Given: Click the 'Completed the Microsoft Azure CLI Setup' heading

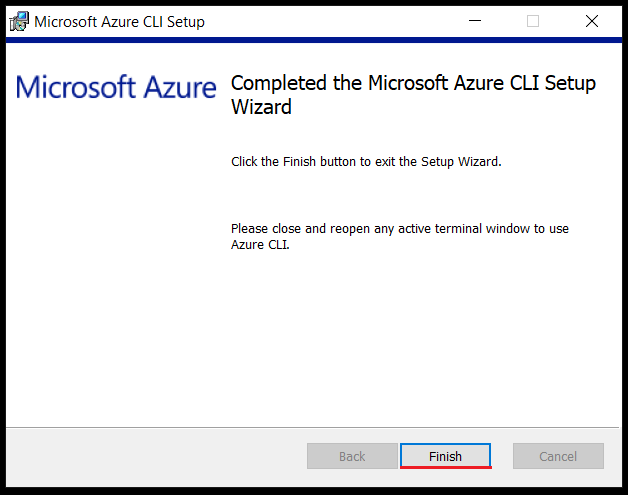Looking at the screenshot, I should (x=413, y=83).
